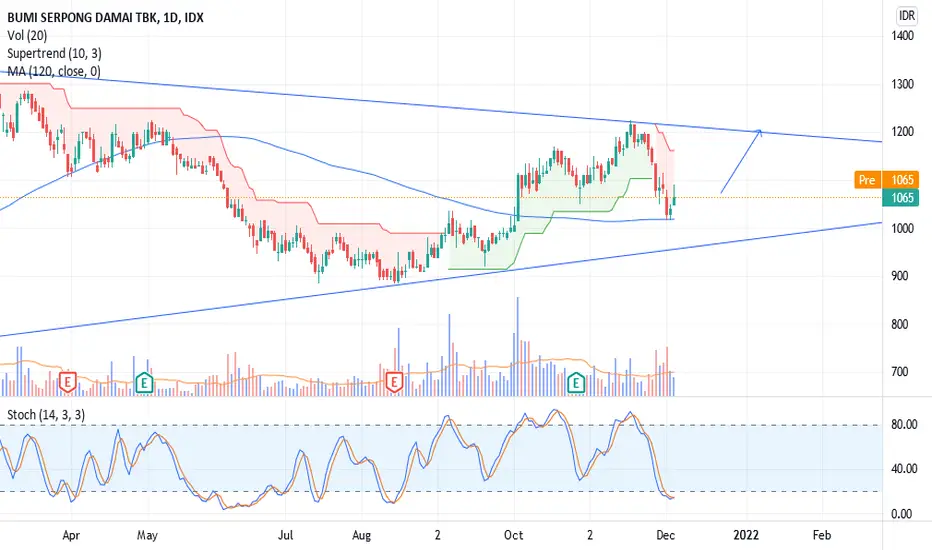Image resolution: width=932 pixels, height=550 pixels.
Task: Click the red E earnings marker near August
Action: [394, 382]
